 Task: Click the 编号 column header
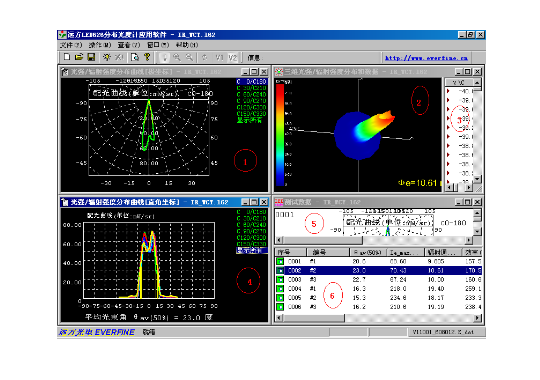(328, 252)
